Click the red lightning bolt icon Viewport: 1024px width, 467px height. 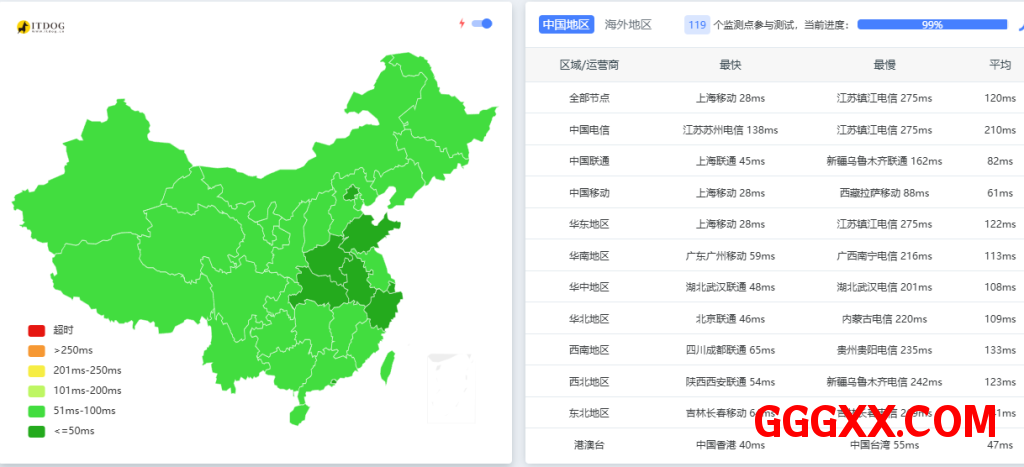[x=461, y=23]
